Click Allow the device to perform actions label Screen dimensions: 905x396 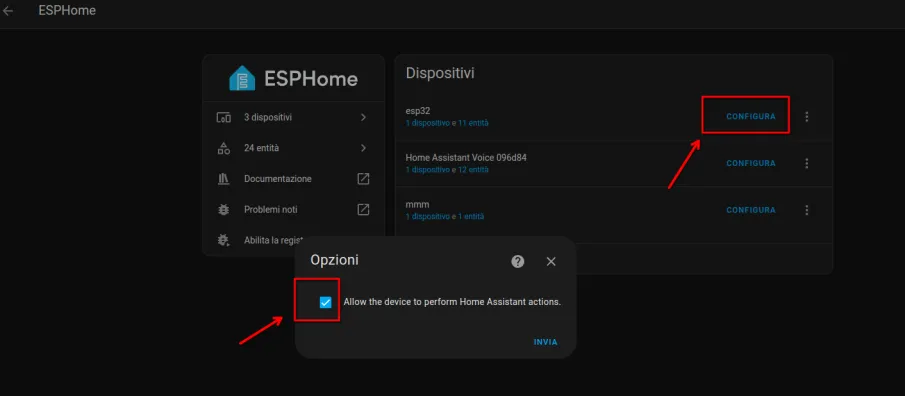pyautogui.click(x=452, y=302)
